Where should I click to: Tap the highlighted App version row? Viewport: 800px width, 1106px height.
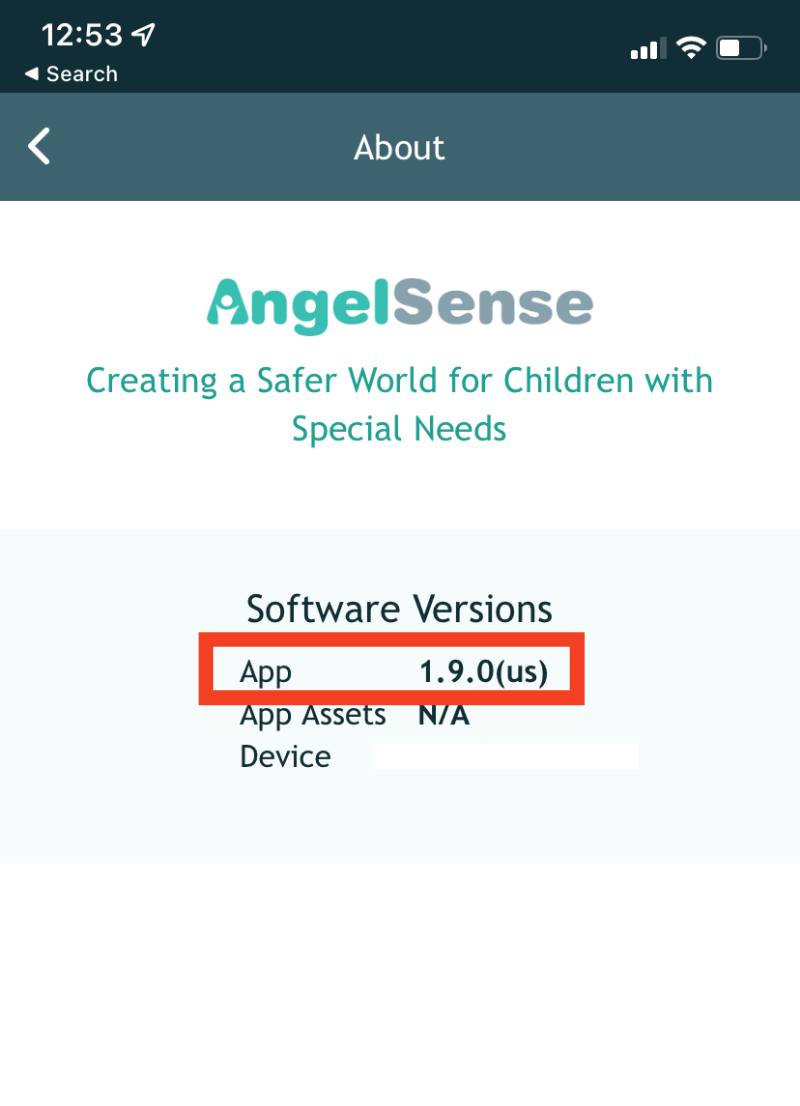395,670
